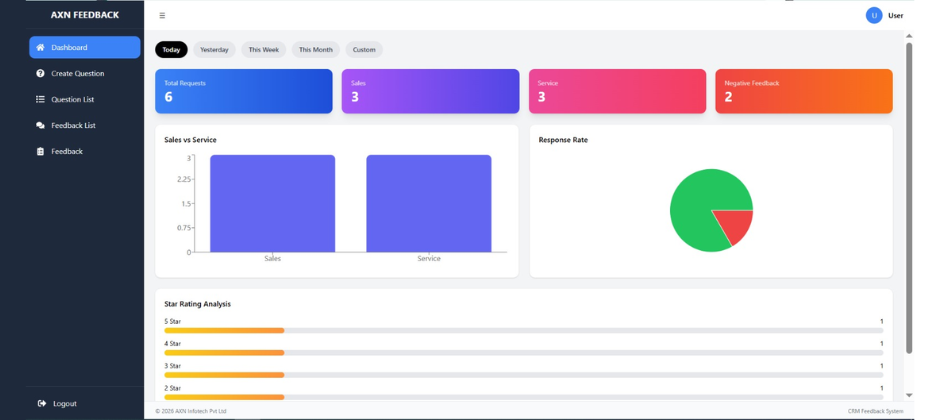Open the Negative Feedback card
Screen dimensions: 940x420
tap(803, 91)
